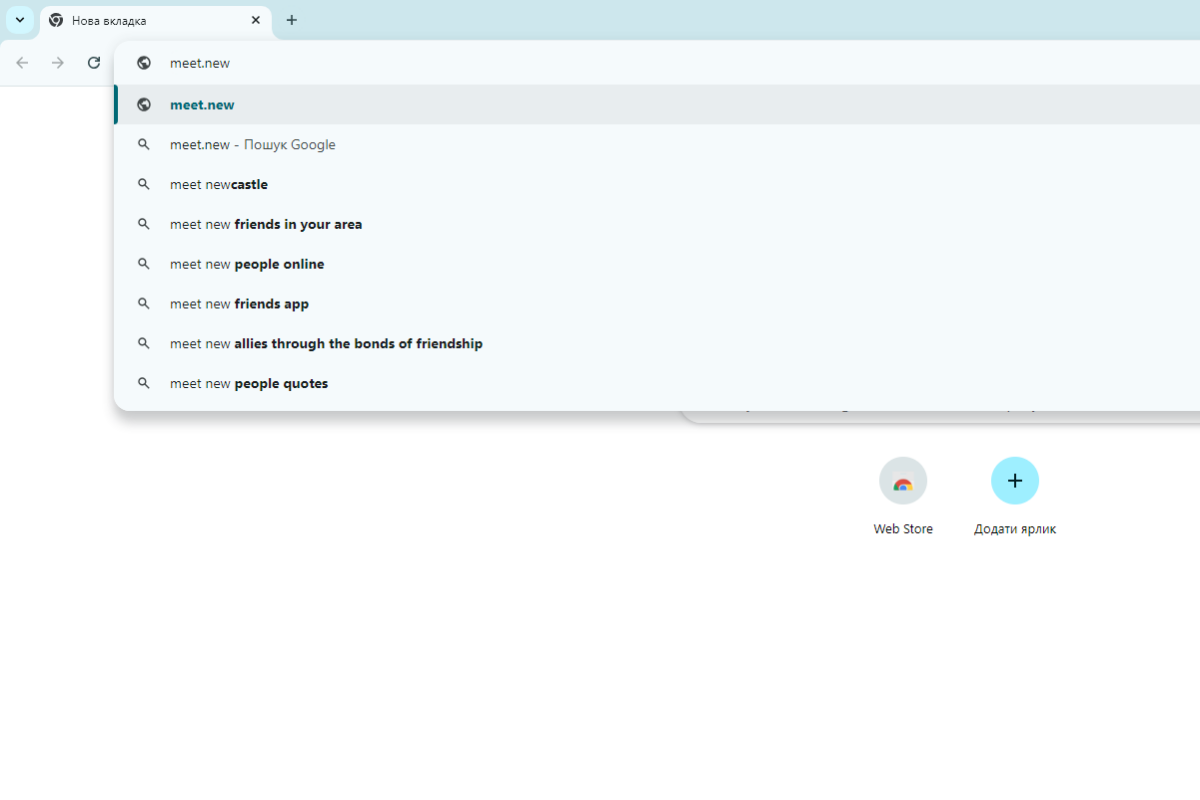Viewport: 1200px width, 800px height.
Task: Choose meet new friends app suggestion
Action: (239, 304)
